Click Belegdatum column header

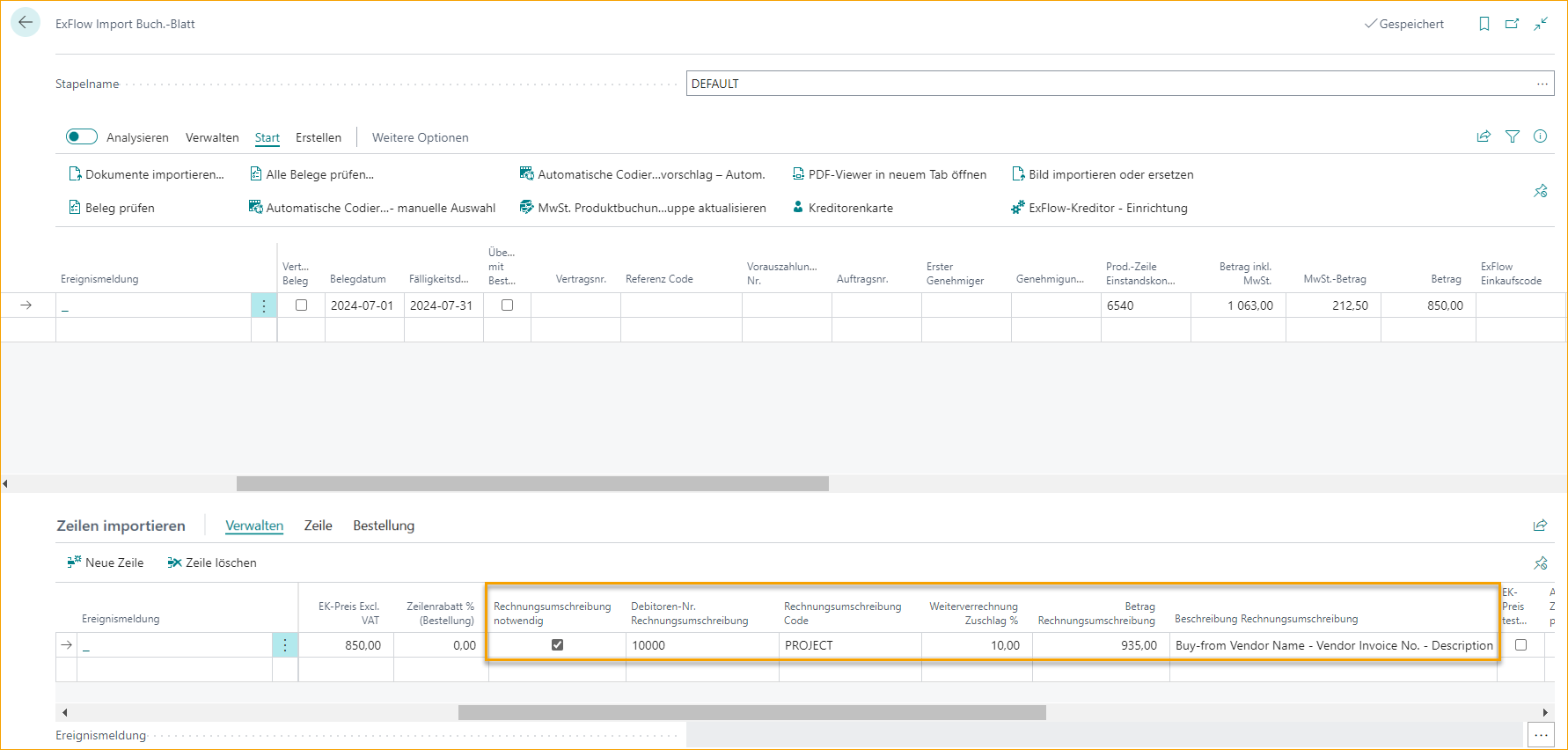(x=358, y=279)
